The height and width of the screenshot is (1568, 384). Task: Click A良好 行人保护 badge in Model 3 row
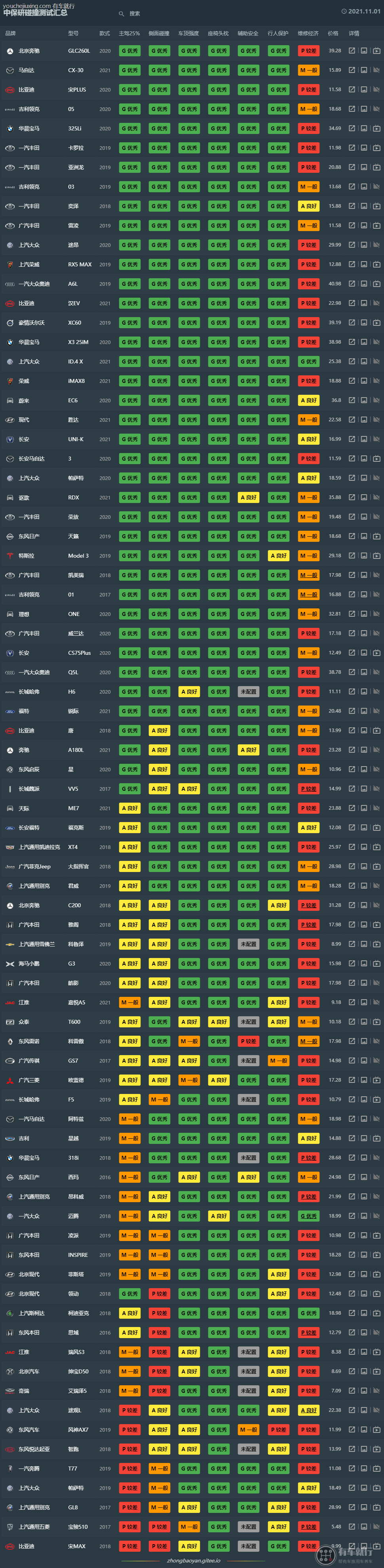pyautogui.click(x=278, y=556)
